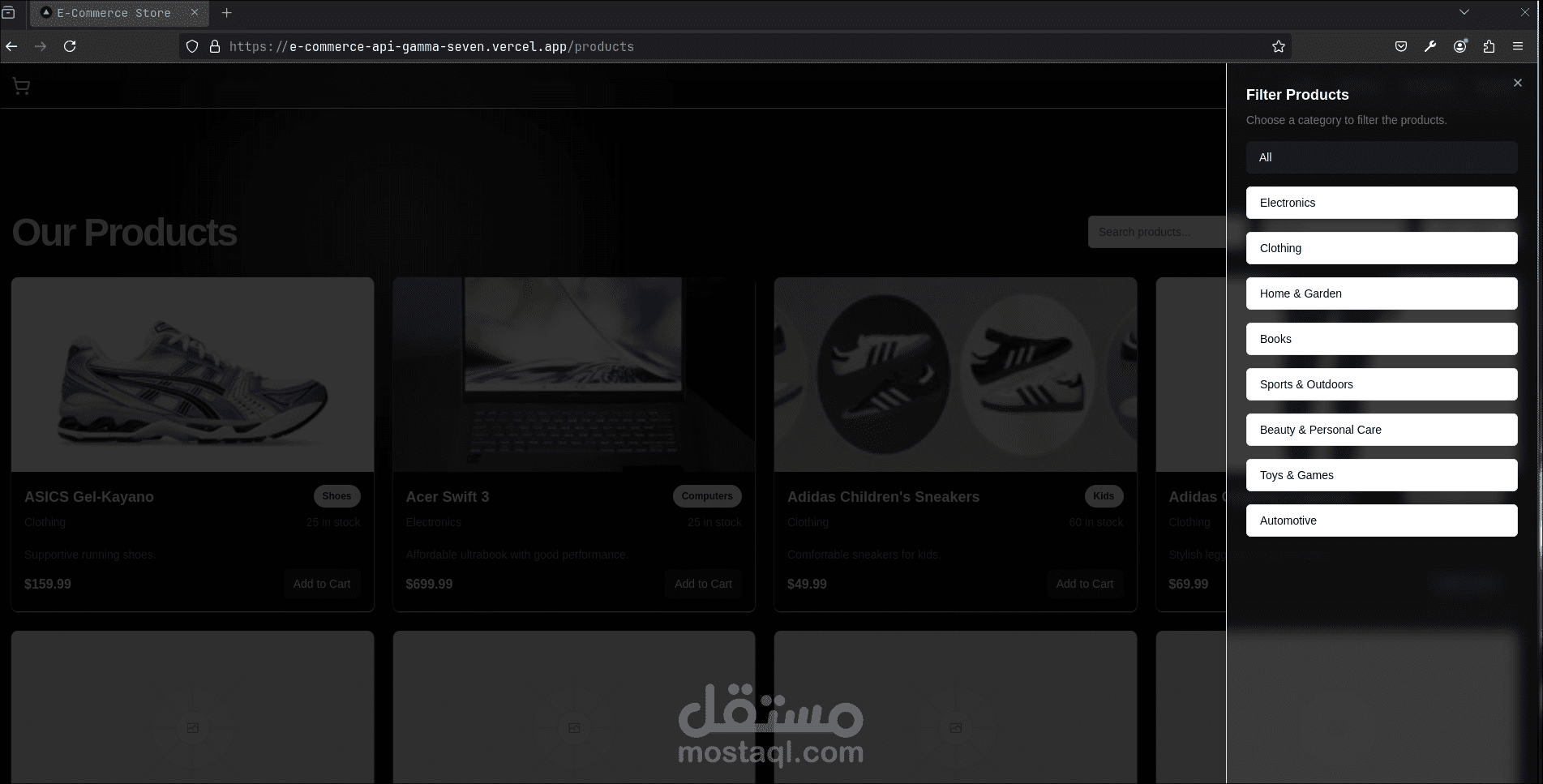Click the $69.99 price
This screenshot has height=784, width=1543.
tap(1188, 584)
